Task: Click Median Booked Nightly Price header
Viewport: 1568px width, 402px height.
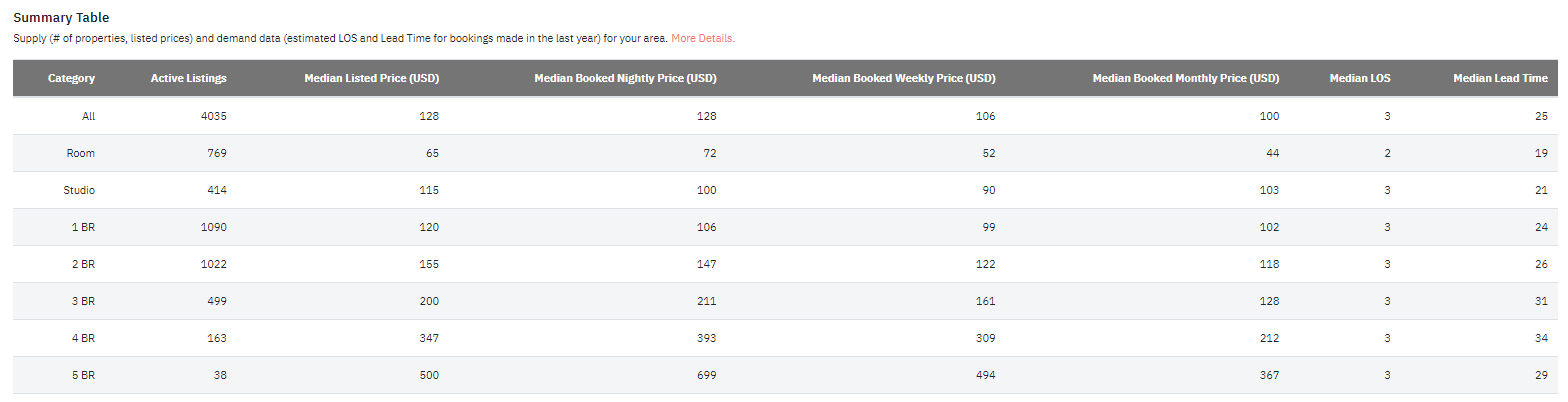Action: pos(626,78)
